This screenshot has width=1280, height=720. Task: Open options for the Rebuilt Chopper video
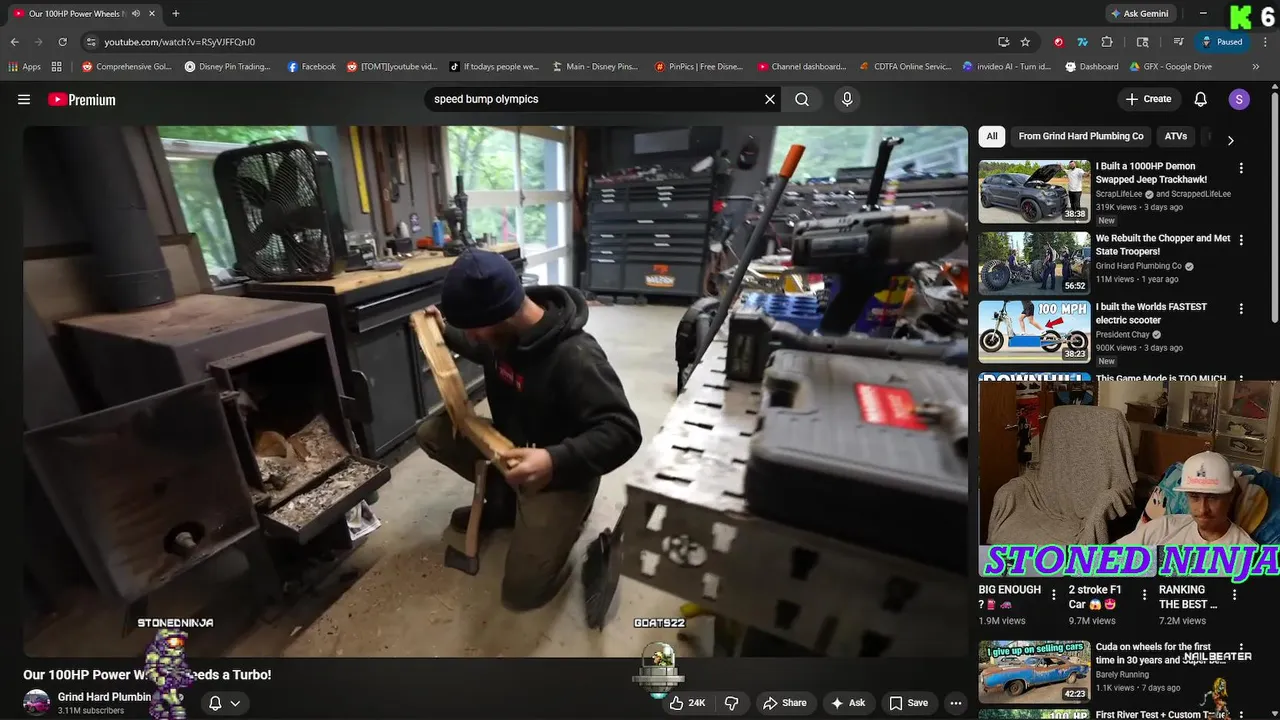pyautogui.click(x=1241, y=241)
